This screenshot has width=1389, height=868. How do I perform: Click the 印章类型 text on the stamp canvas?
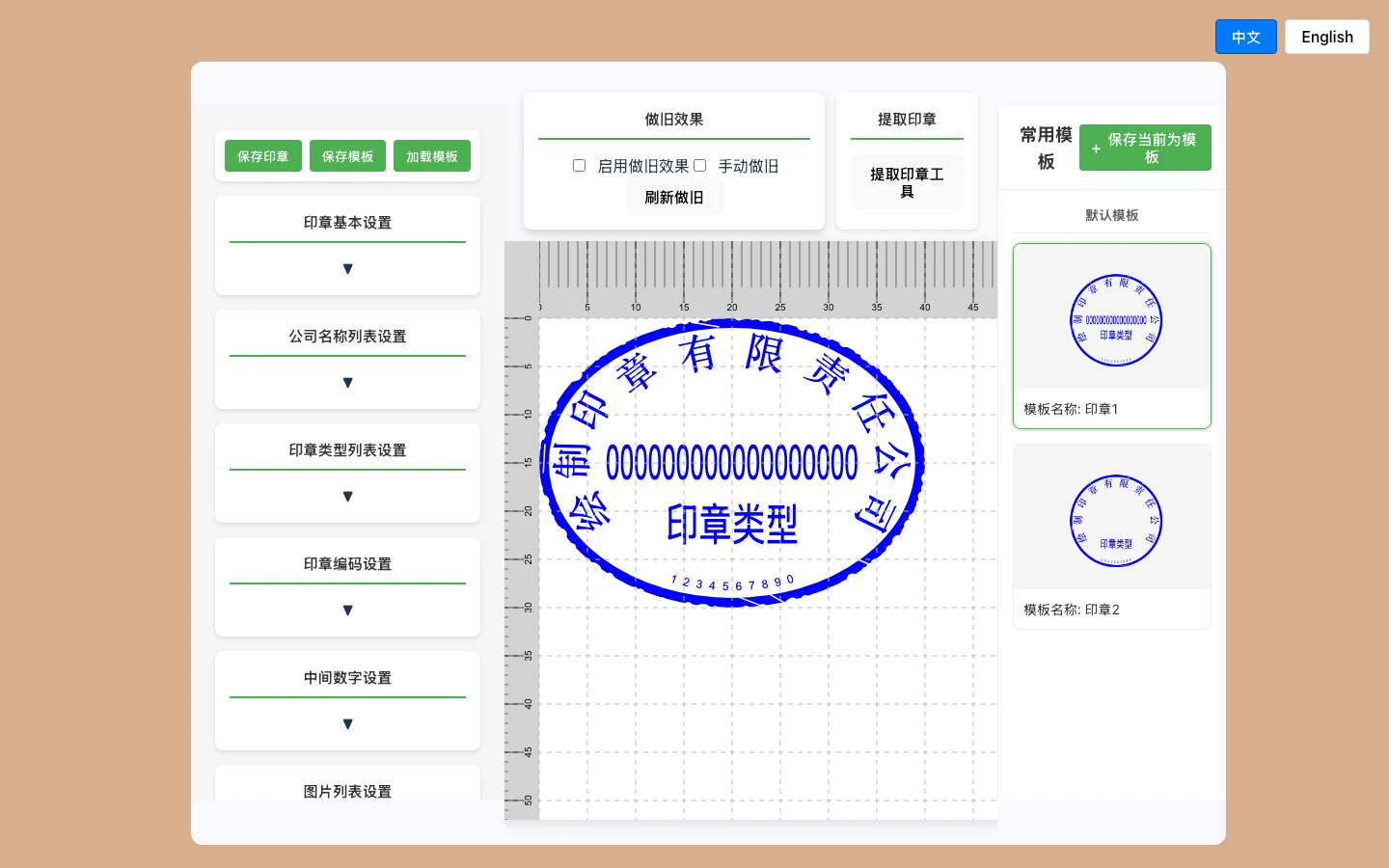732,525
